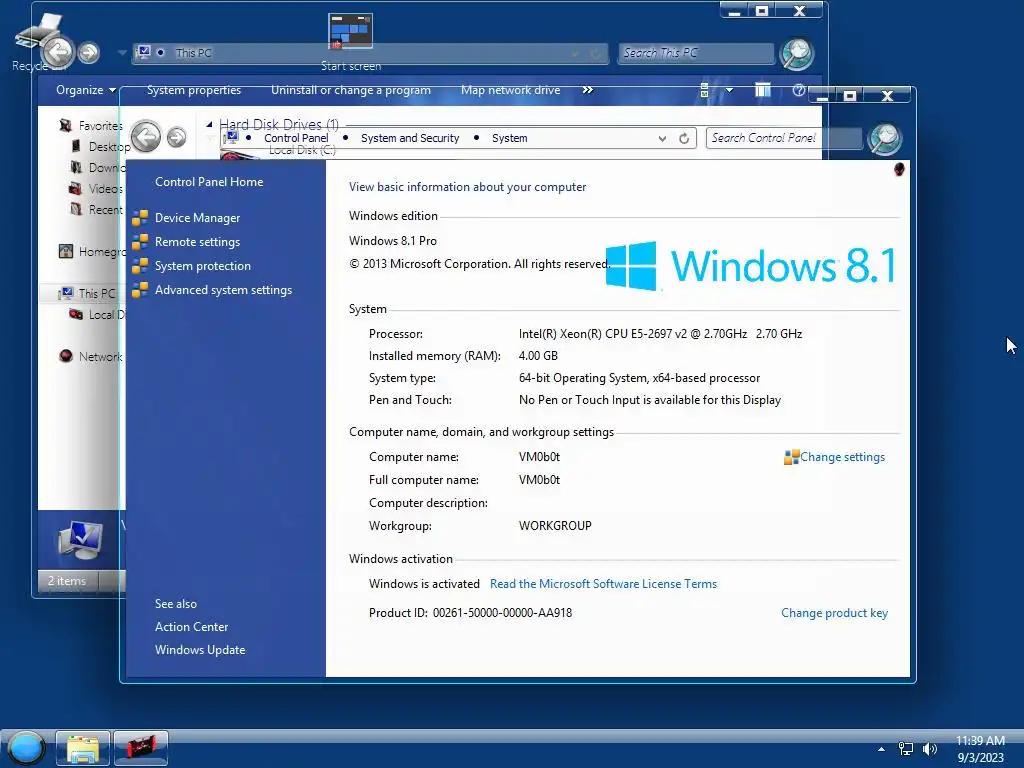Open Organize menu in This PC window
The height and width of the screenshot is (768, 1024).
(x=86, y=90)
